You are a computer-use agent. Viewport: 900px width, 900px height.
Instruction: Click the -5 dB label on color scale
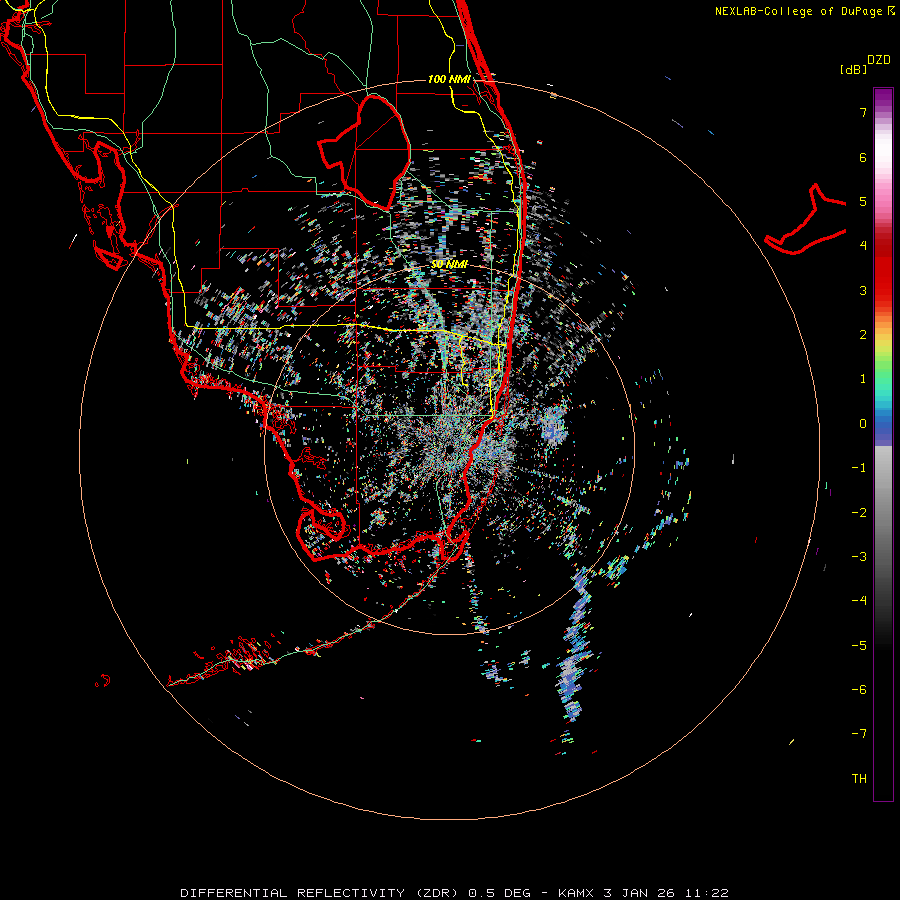[x=859, y=646]
